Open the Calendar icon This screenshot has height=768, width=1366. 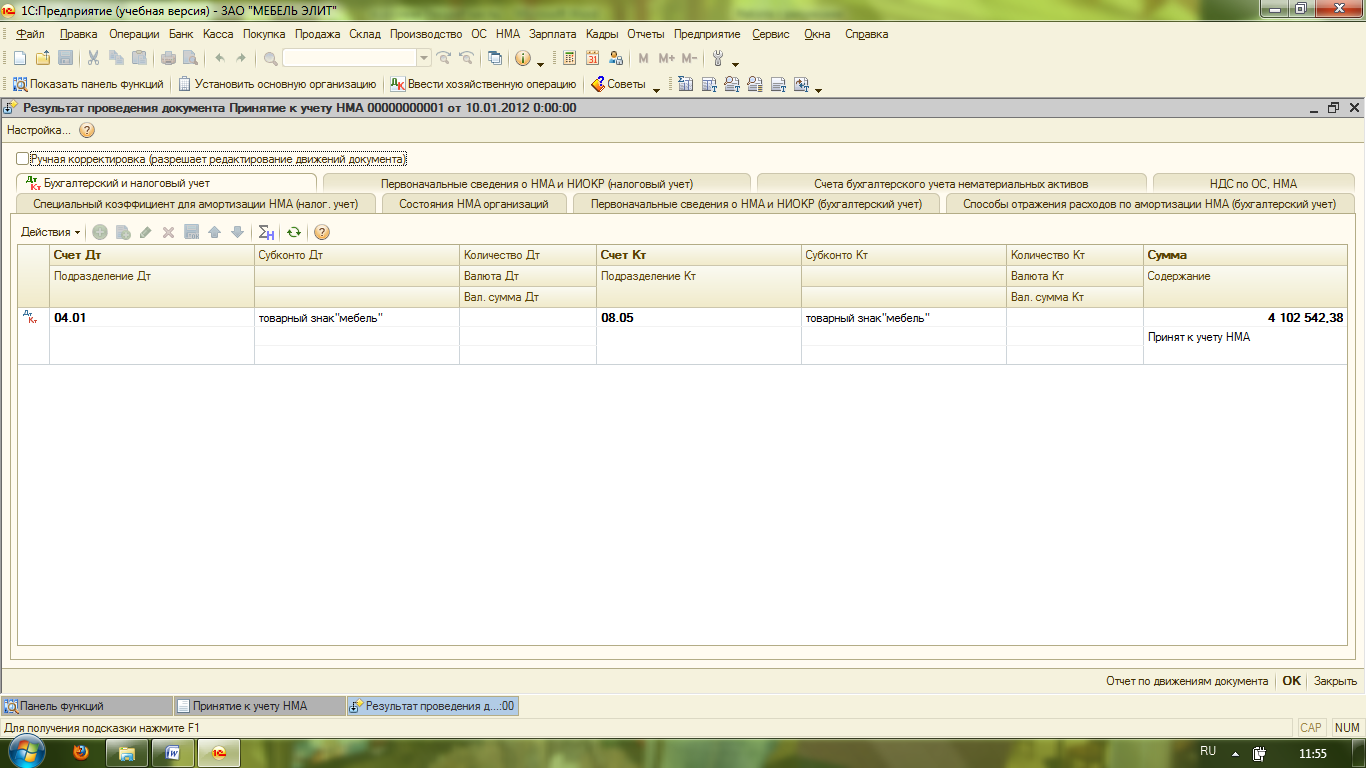pyautogui.click(x=592, y=59)
